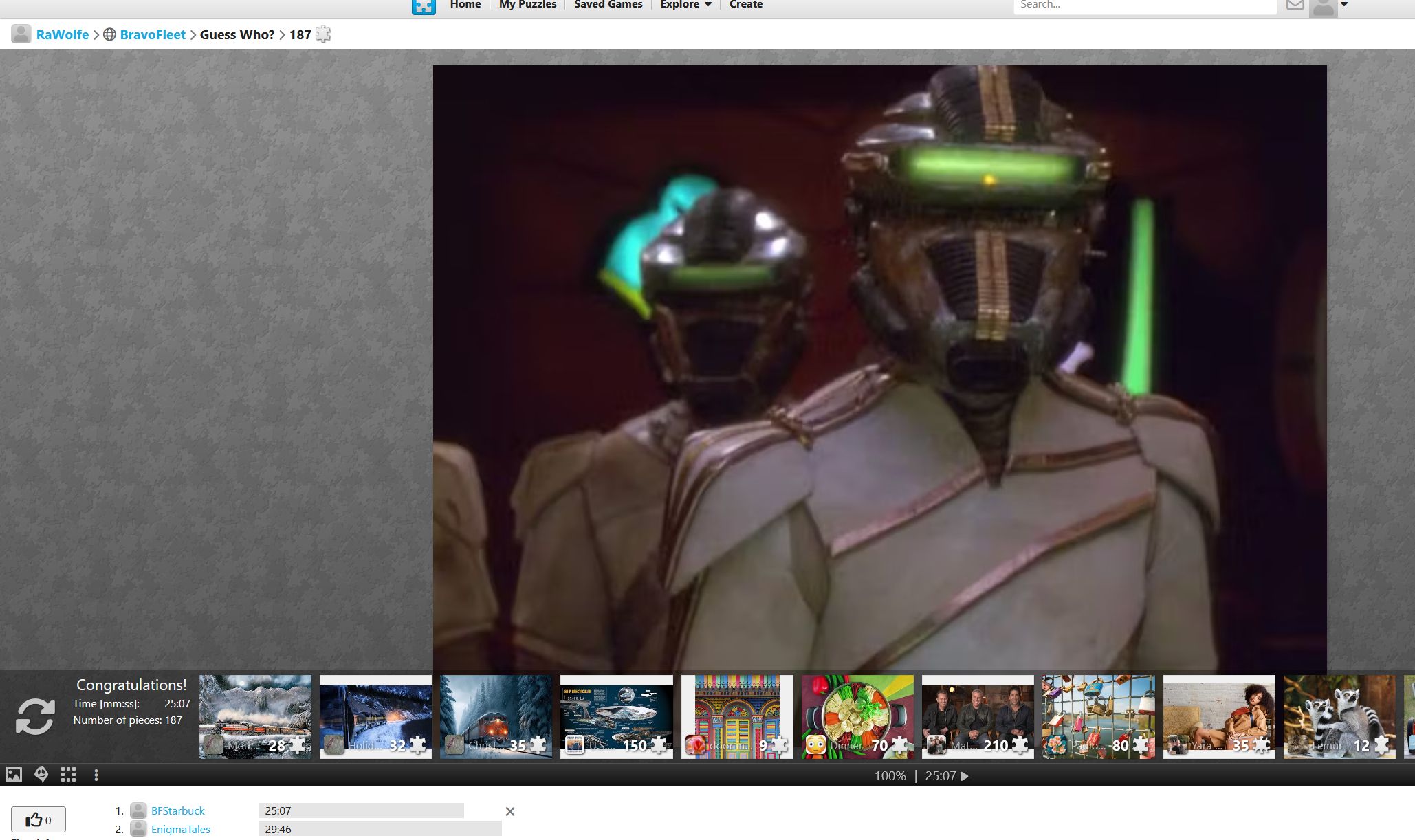The image size is (1415, 840).
Task: Open the Create page
Action: tap(746, 5)
